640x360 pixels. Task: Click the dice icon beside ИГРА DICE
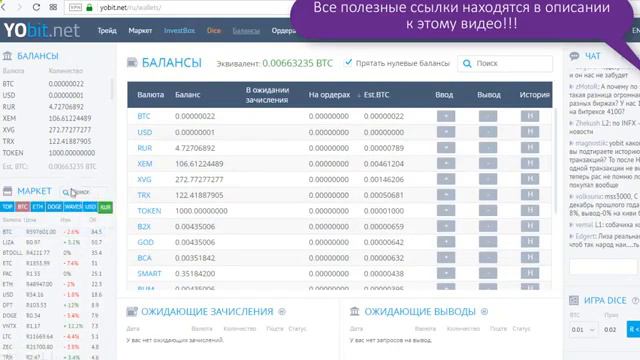(x=574, y=300)
